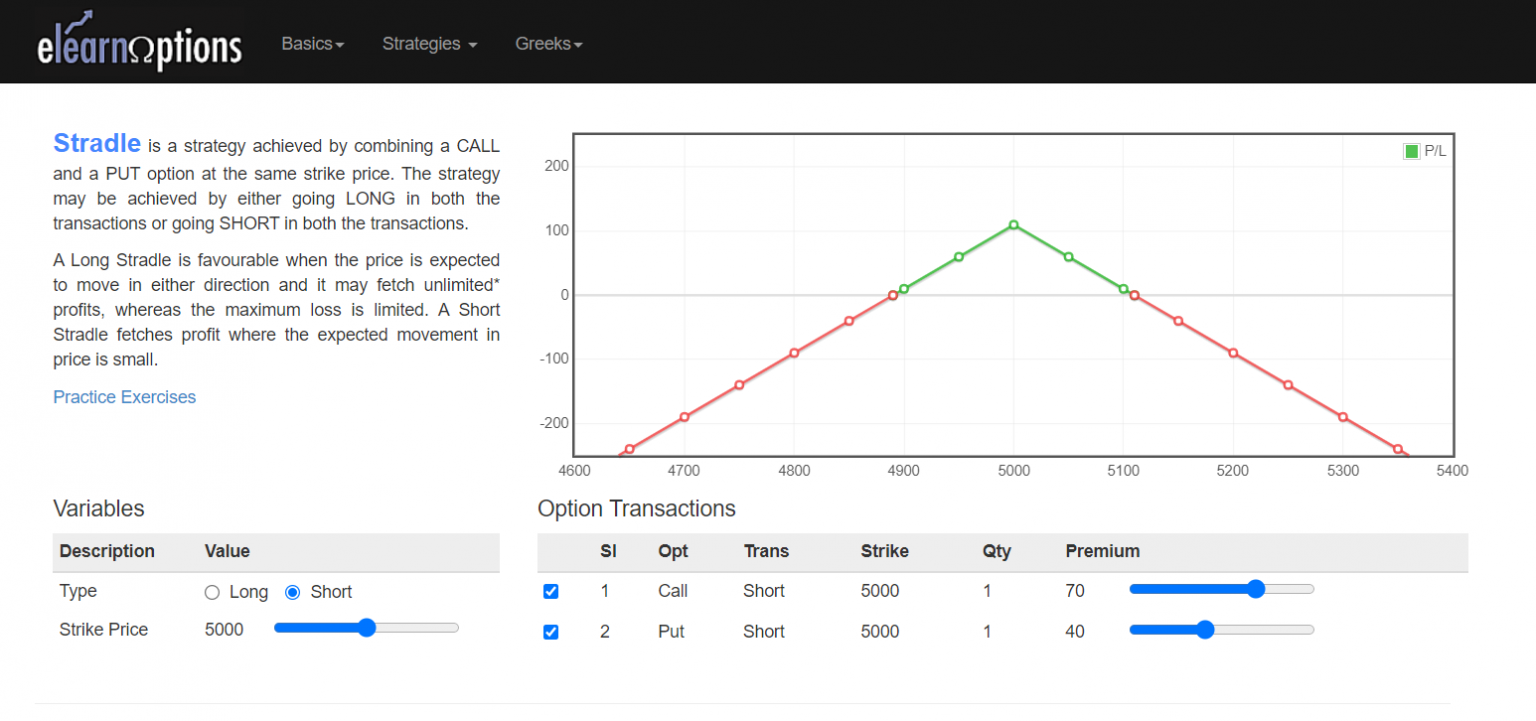Open the Greeks dropdown menu
The height and width of the screenshot is (721, 1536).
coord(548,44)
